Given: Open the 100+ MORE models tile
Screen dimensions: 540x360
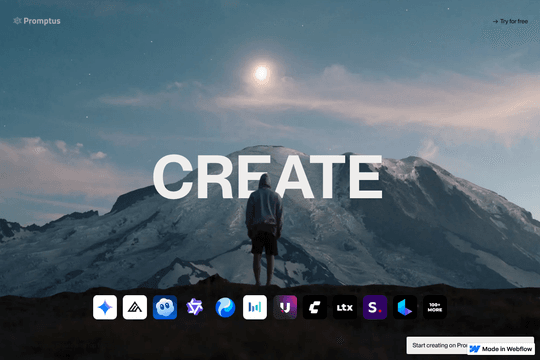Looking at the screenshot, I should pos(435,307).
